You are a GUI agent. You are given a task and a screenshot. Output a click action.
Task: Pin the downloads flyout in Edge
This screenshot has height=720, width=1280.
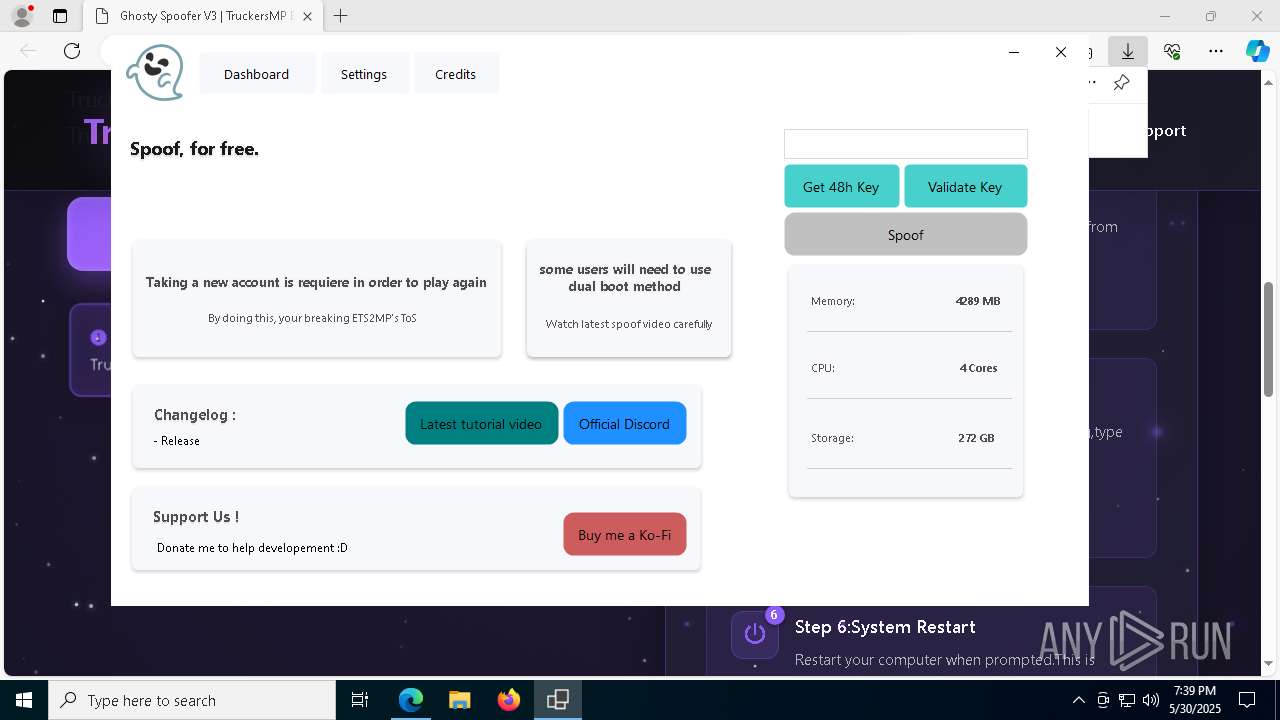(1122, 83)
